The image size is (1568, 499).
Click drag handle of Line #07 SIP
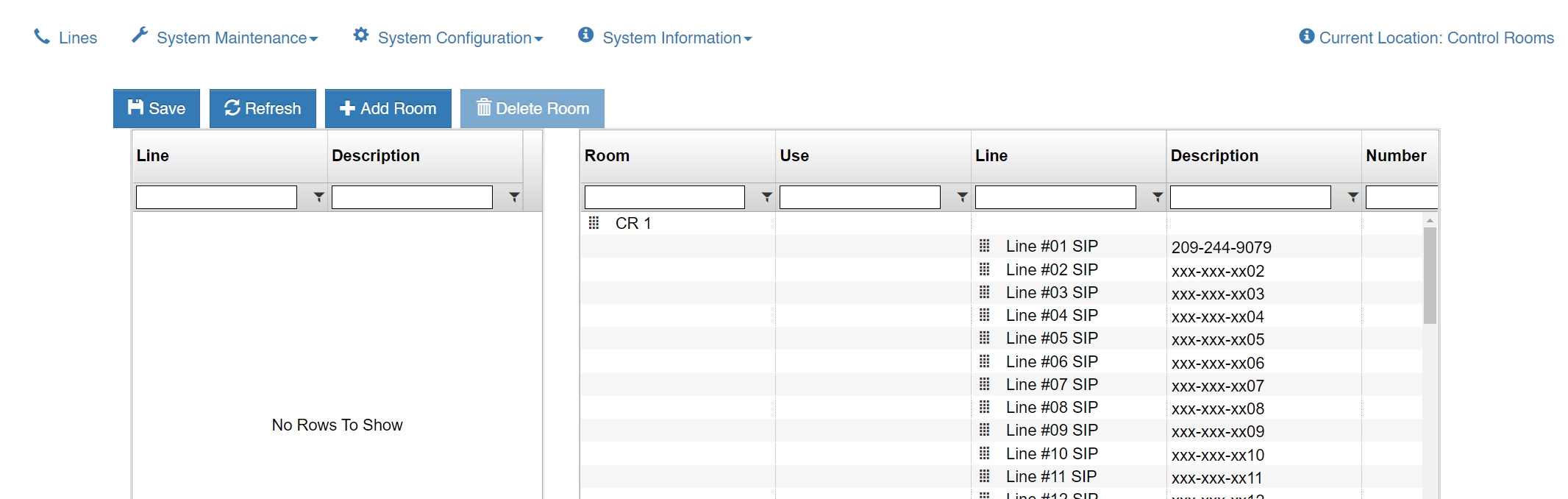[984, 384]
